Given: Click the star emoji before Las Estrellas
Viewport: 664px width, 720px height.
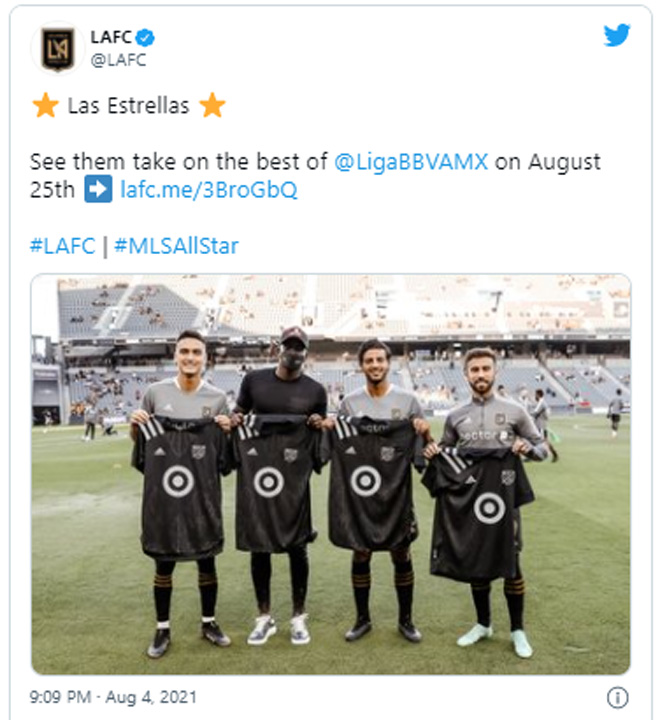Looking at the screenshot, I should point(45,106).
